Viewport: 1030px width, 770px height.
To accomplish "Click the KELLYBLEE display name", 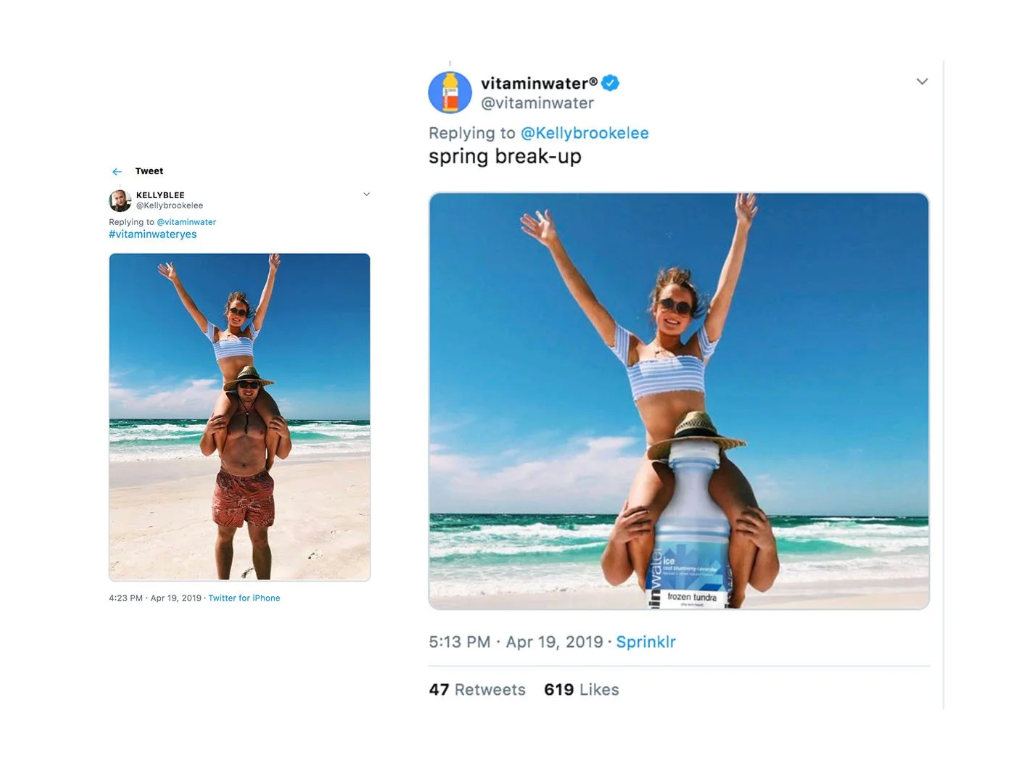I will (x=160, y=195).
